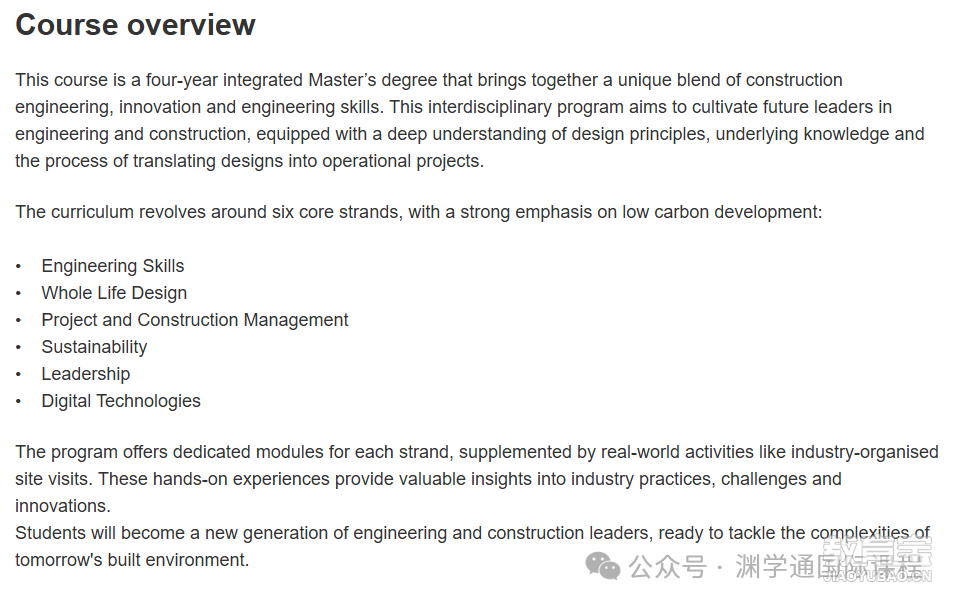
Task: Click the 渊学通国际课程 account name
Action: (828, 566)
